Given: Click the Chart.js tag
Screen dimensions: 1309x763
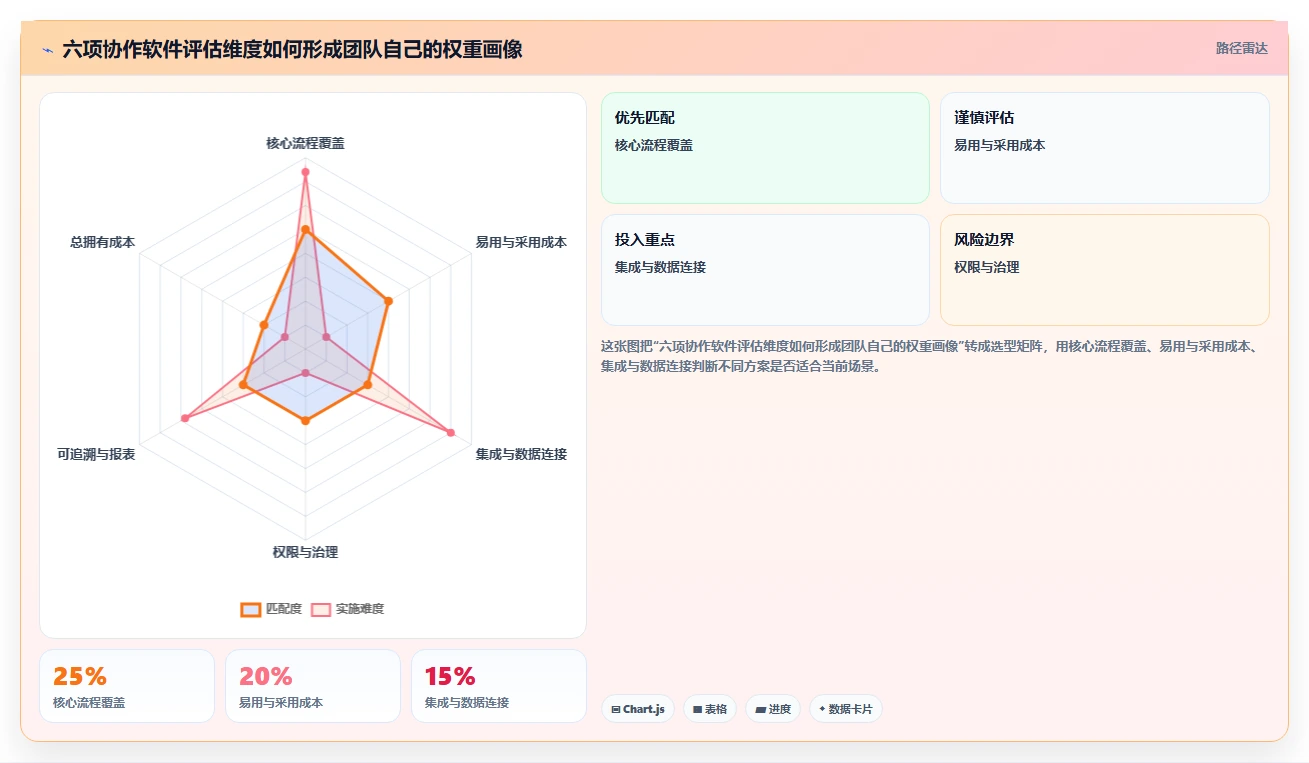Looking at the screenshot, I should point(638,709).
